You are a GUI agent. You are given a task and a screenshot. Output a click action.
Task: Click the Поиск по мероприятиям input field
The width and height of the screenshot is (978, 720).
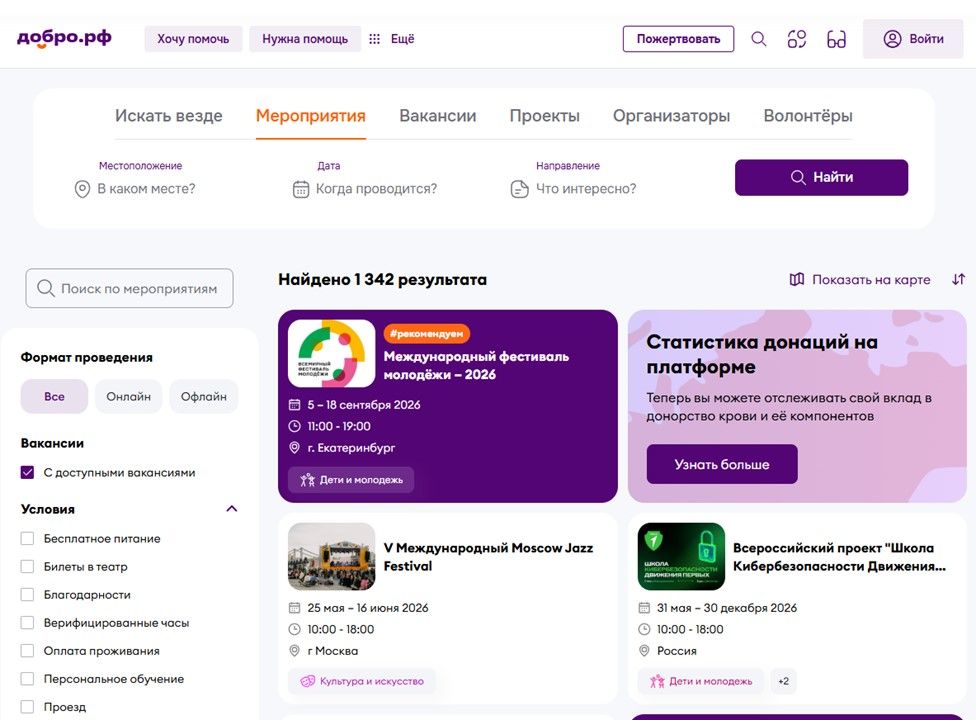point(128,287)
